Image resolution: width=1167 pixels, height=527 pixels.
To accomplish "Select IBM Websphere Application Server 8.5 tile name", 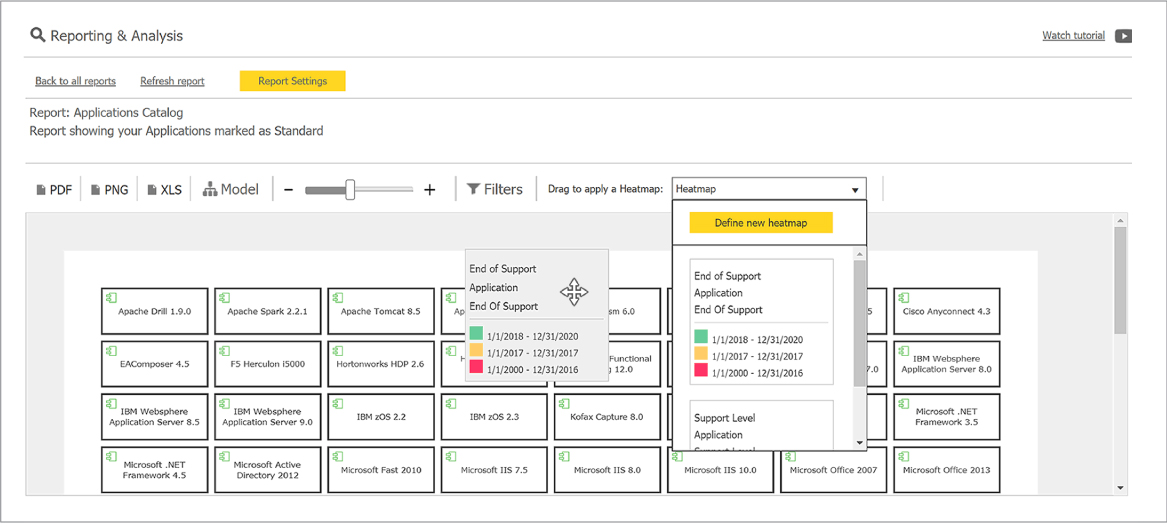I will click(x=154, y=417).
